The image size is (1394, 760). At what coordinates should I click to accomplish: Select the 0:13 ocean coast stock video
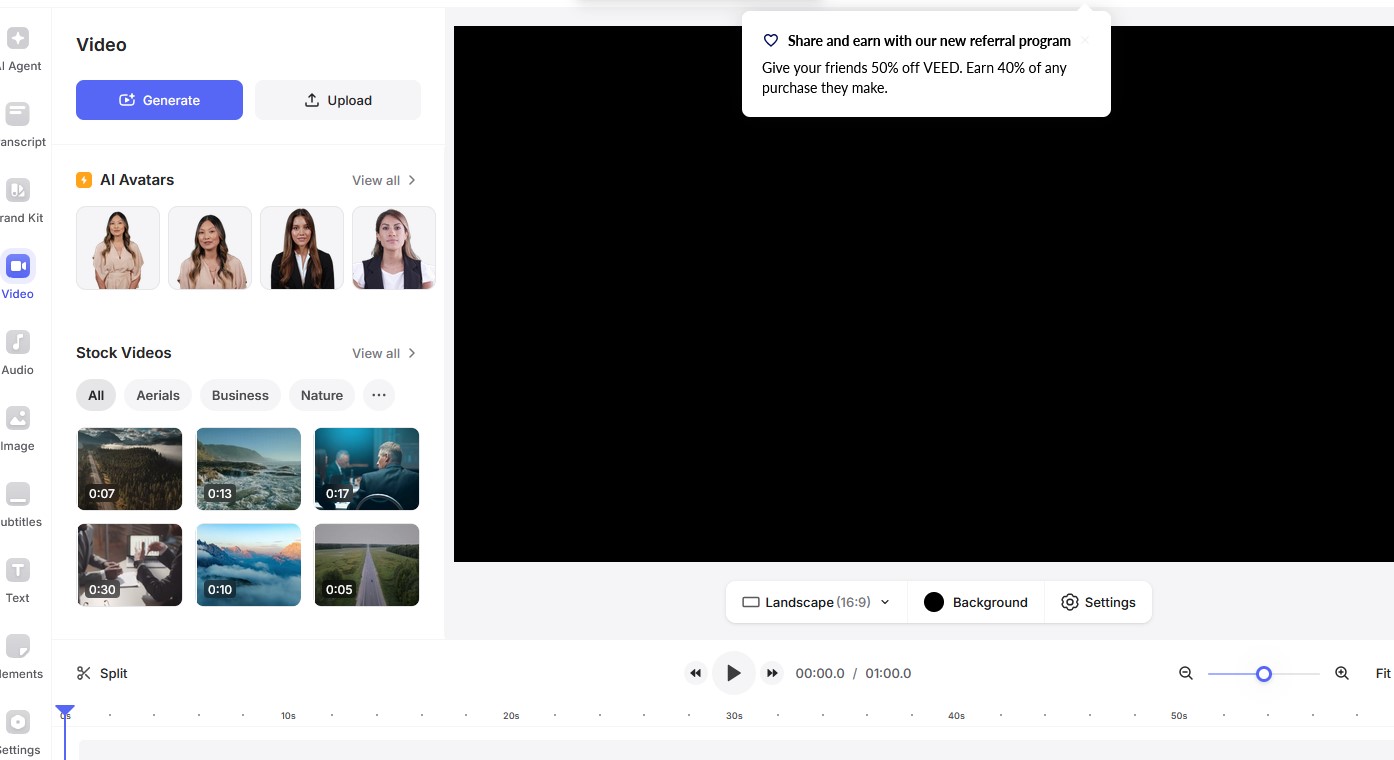coord(248,468)
